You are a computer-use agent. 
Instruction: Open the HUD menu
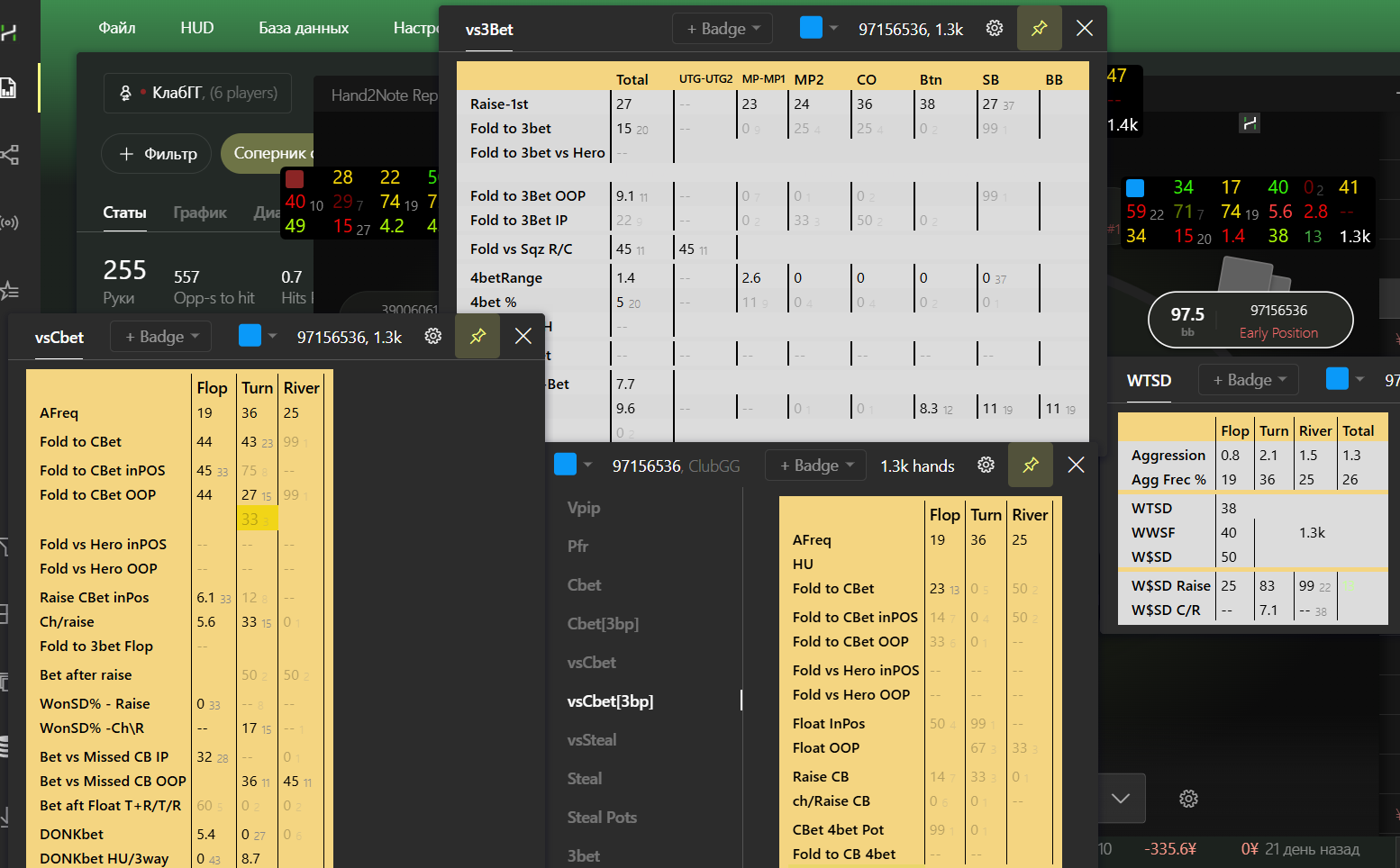point(197,28)
